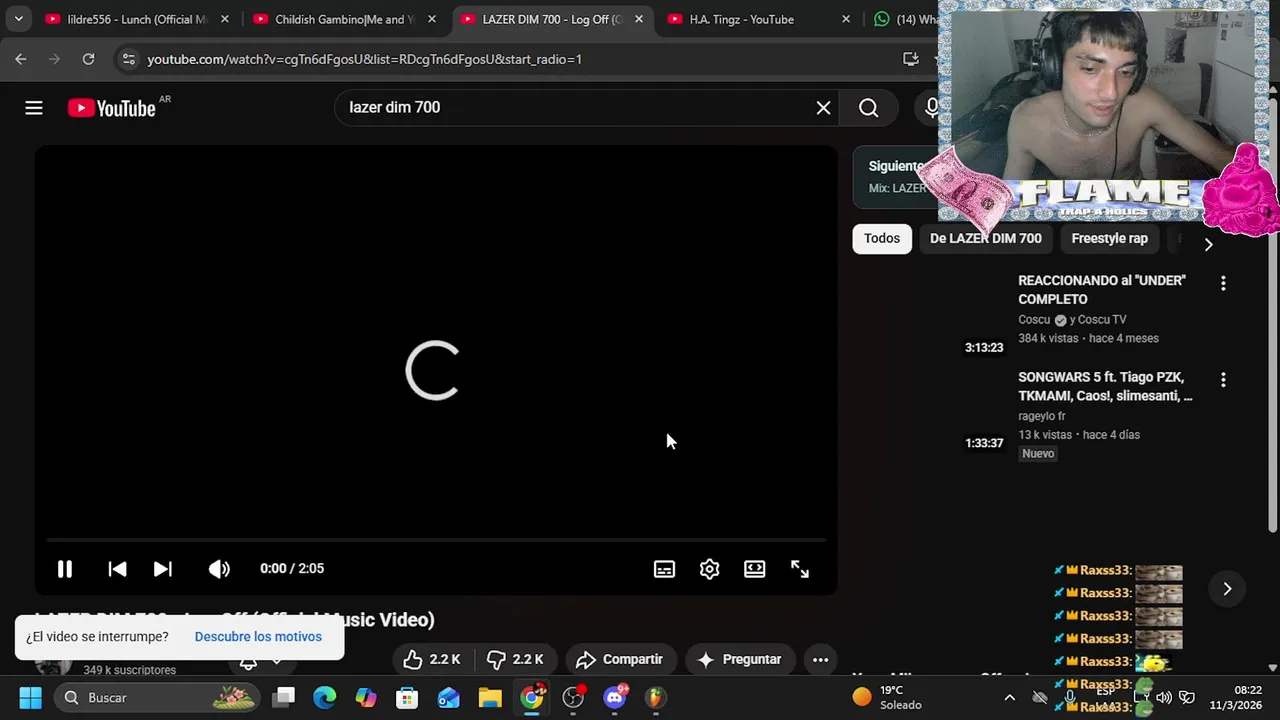Open the player settings gear
This screenshot has height=720, width=1280.
tap(709, 569)
